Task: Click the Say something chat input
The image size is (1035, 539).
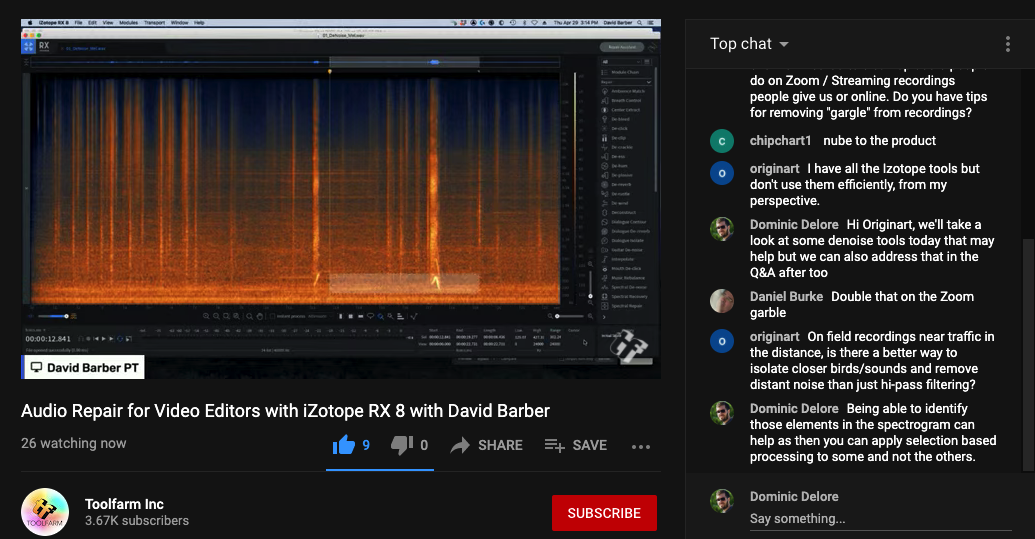Action: click(x=880, y=519)
